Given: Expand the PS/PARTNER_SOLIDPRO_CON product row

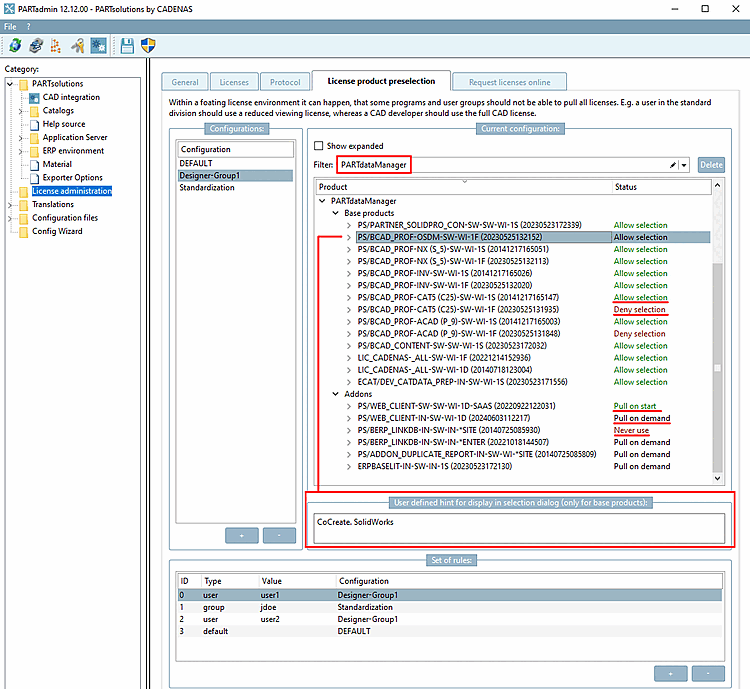Looking at the screenshot, I should (349, 225).
